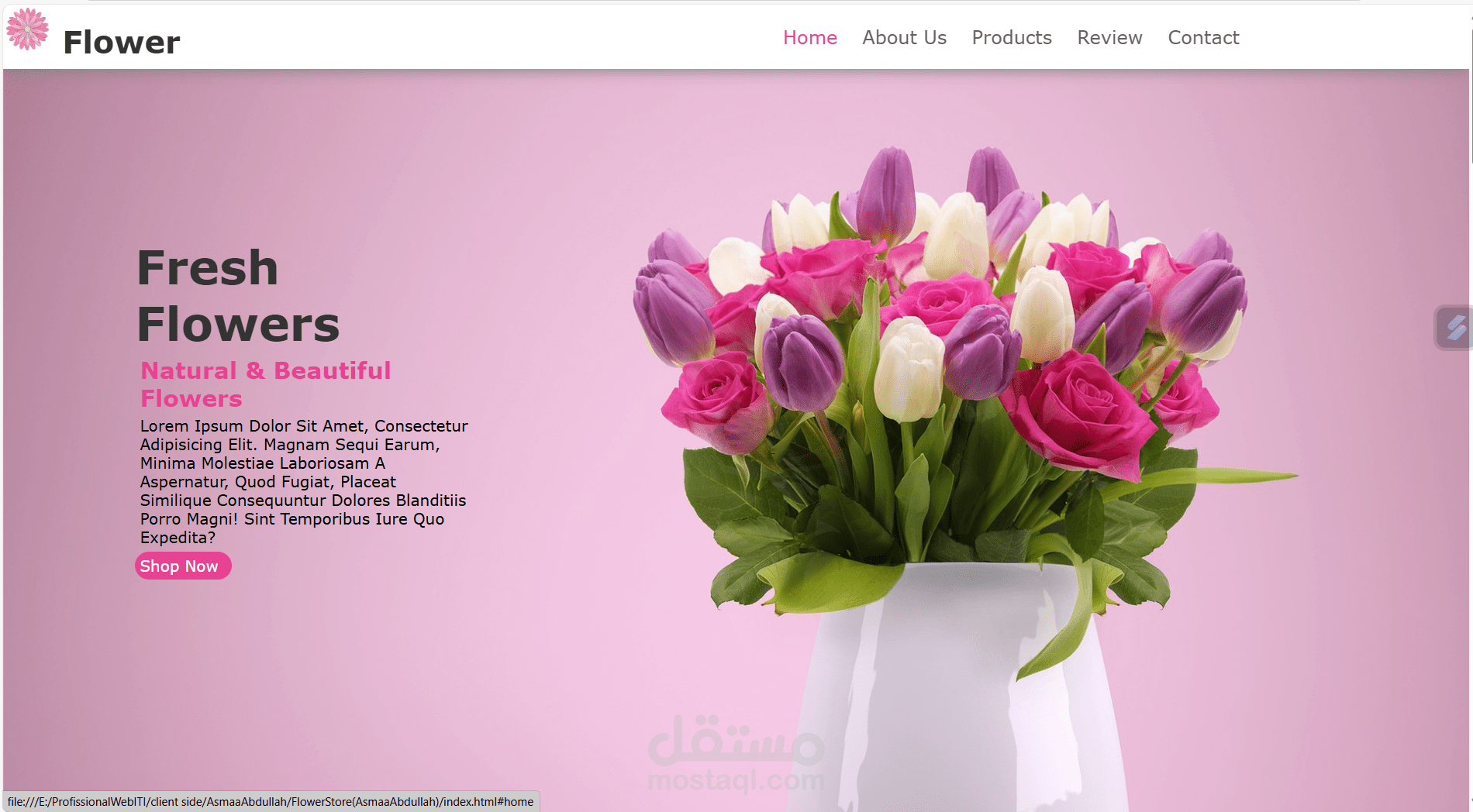
Task: Click the Flower brand title link
Action: coord(121,40)
